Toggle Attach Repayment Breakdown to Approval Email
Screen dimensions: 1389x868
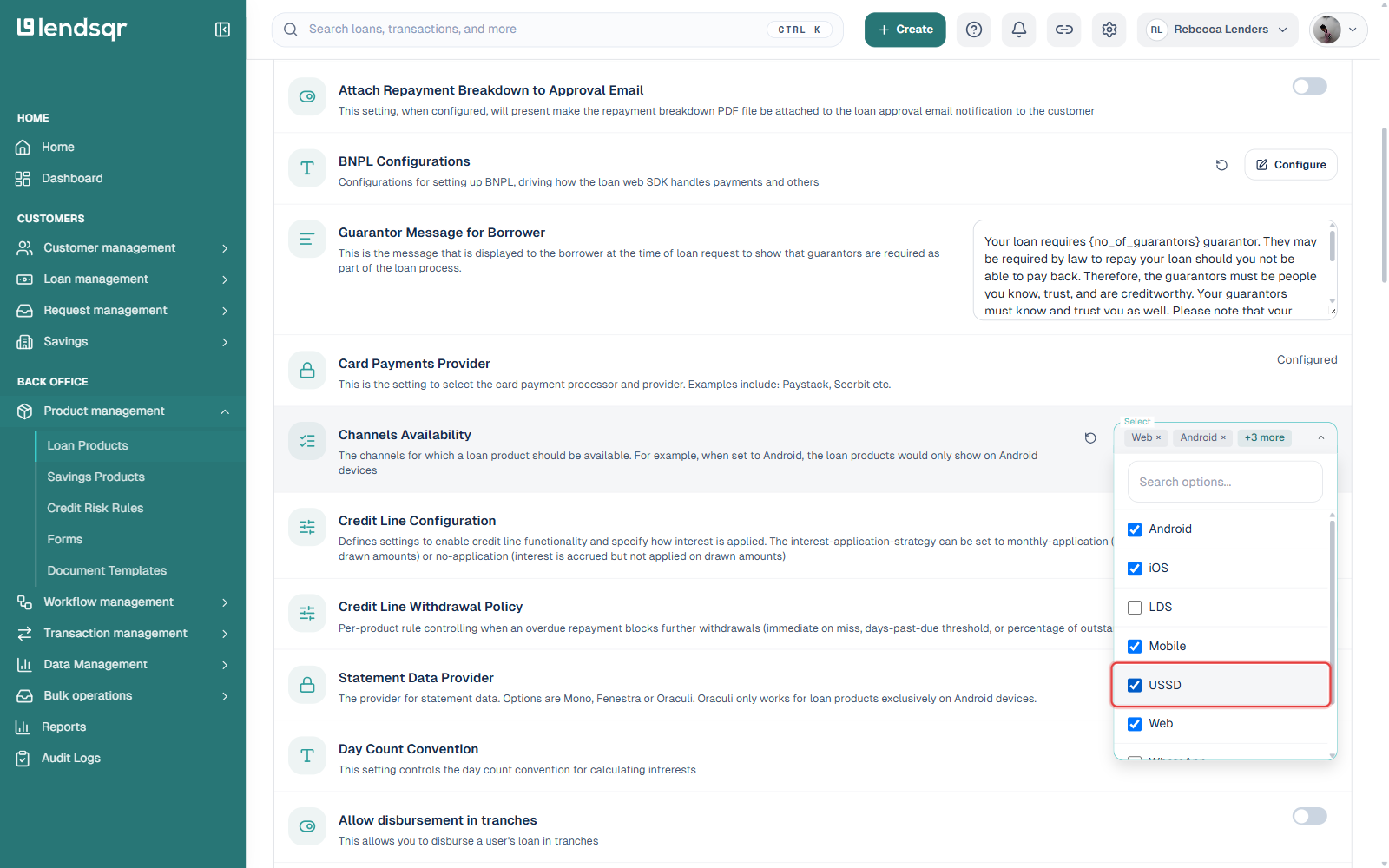1309,86
